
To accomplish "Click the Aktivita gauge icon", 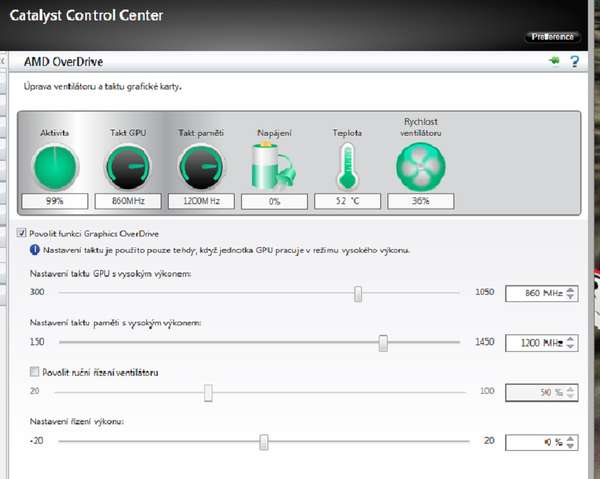I will 55,167.
